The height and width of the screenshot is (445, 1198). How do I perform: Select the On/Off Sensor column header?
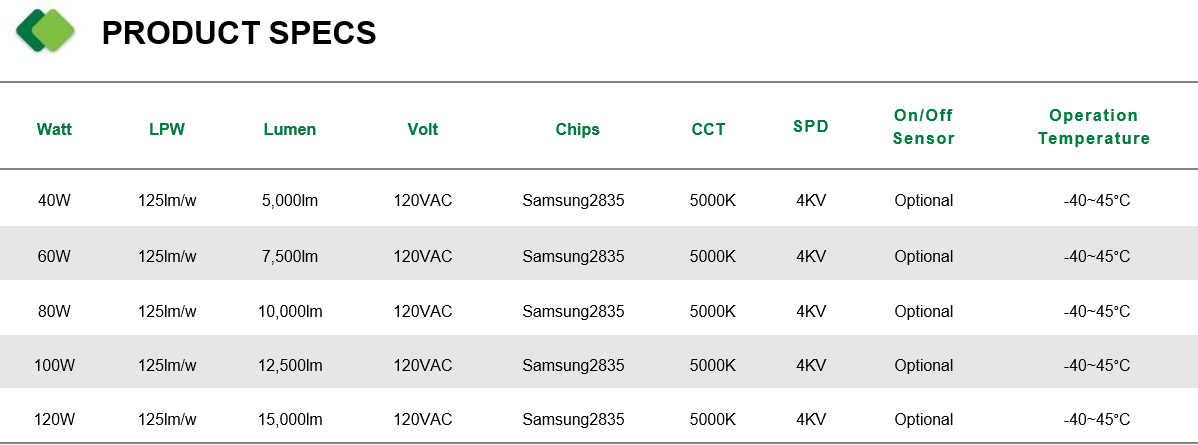tap(924, 127)
